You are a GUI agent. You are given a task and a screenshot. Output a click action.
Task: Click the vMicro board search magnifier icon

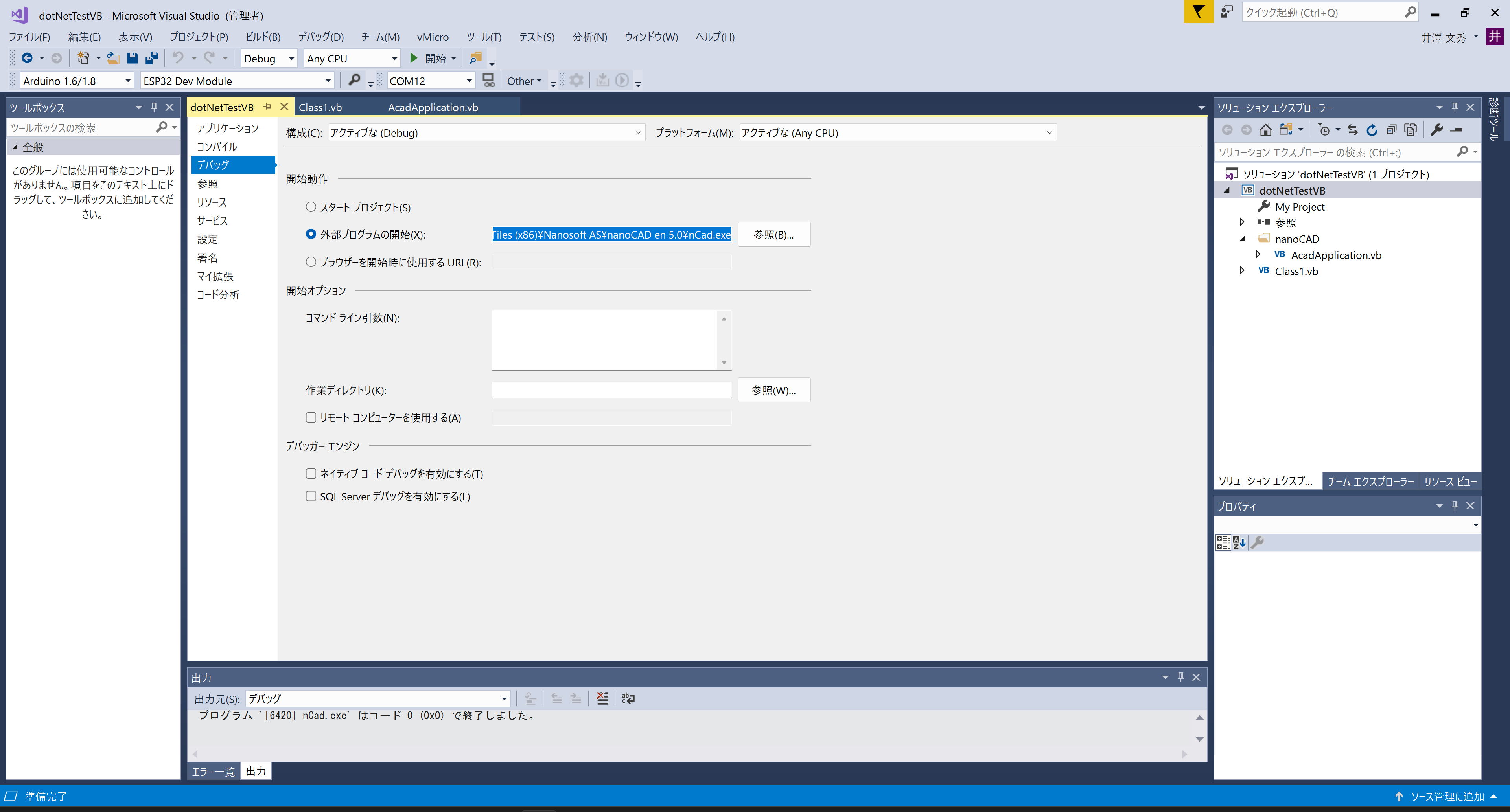click(x=354, y=80)
